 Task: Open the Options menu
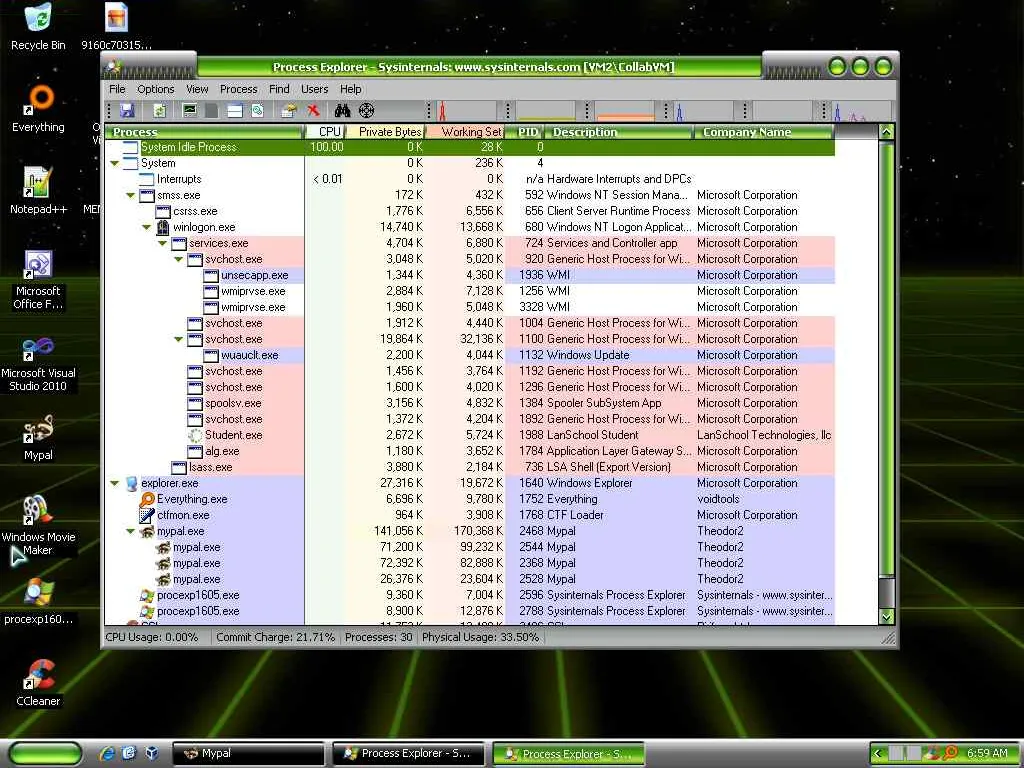[x=155, y=89]
